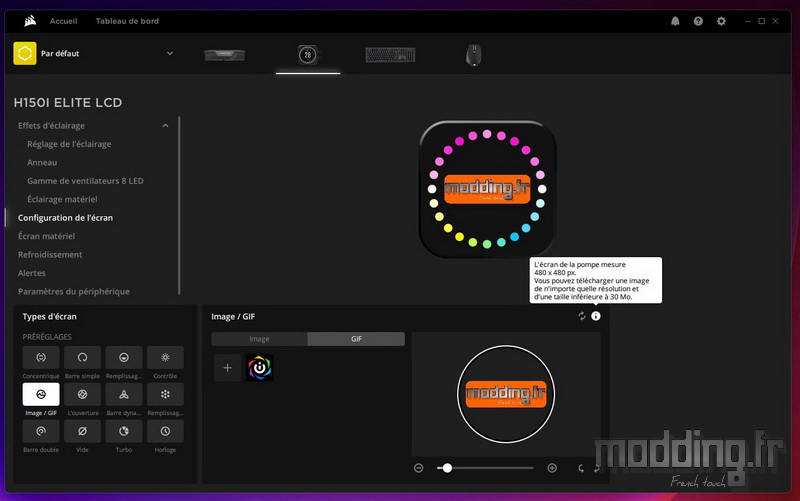Select the Image / GIF preset tile

41,394
